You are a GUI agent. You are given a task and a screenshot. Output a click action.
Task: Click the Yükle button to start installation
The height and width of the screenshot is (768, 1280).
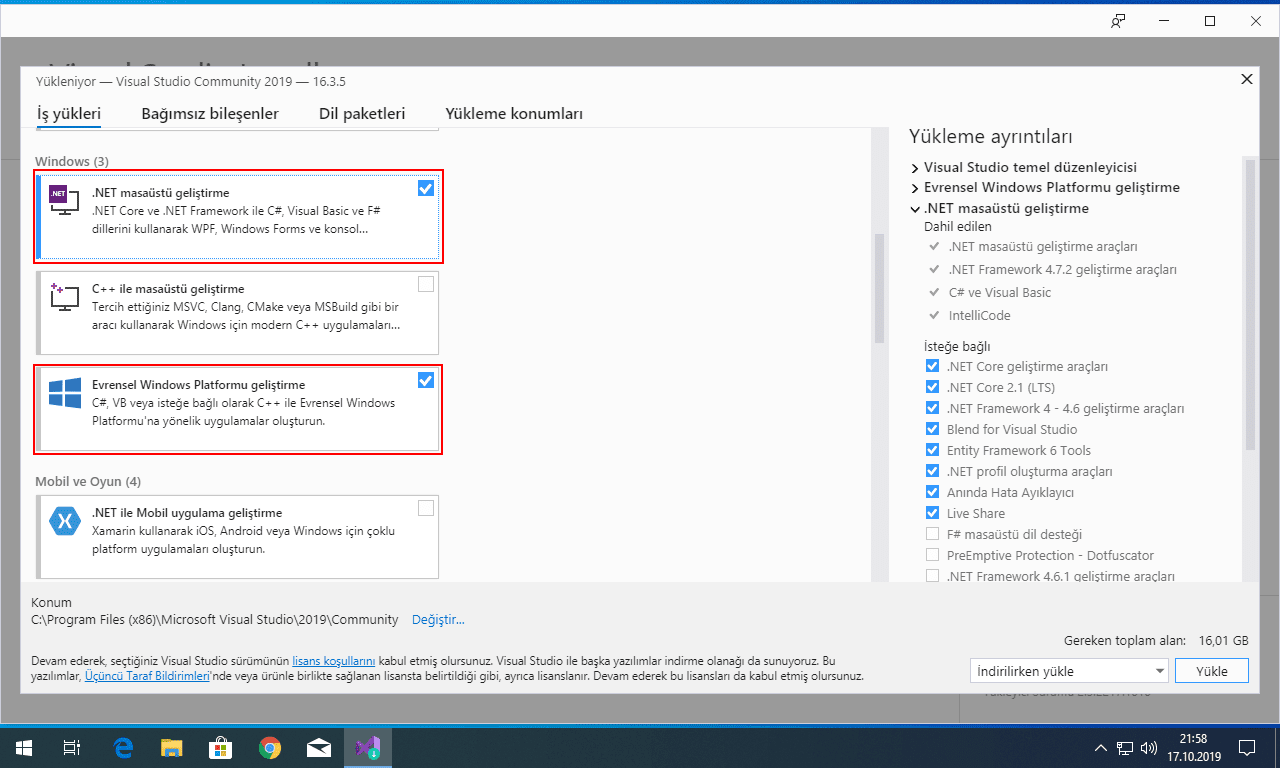[1211, 671]
